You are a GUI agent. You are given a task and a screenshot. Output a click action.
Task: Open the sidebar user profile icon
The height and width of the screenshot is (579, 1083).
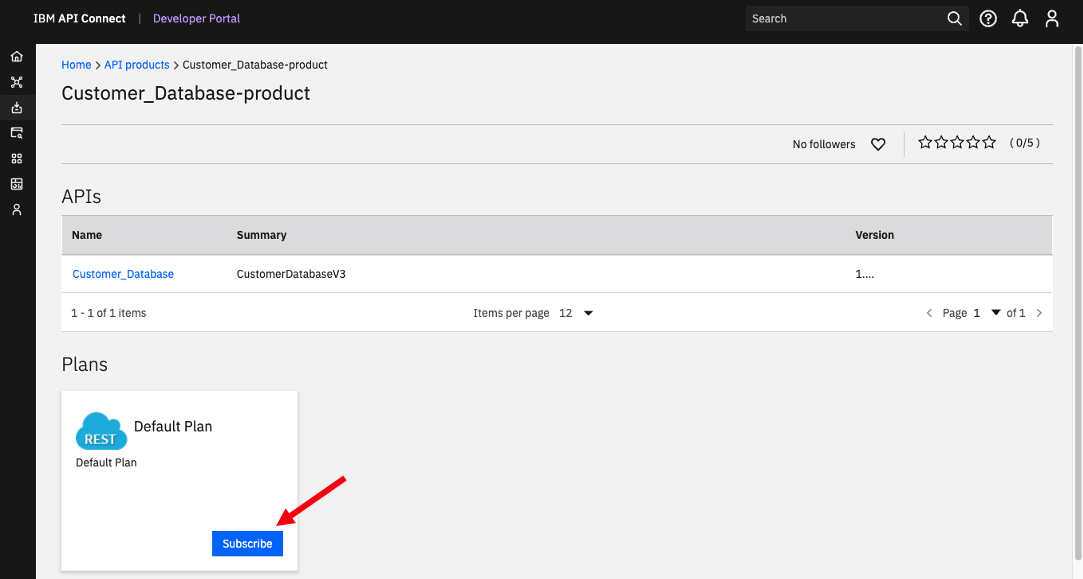click(17, 209)
